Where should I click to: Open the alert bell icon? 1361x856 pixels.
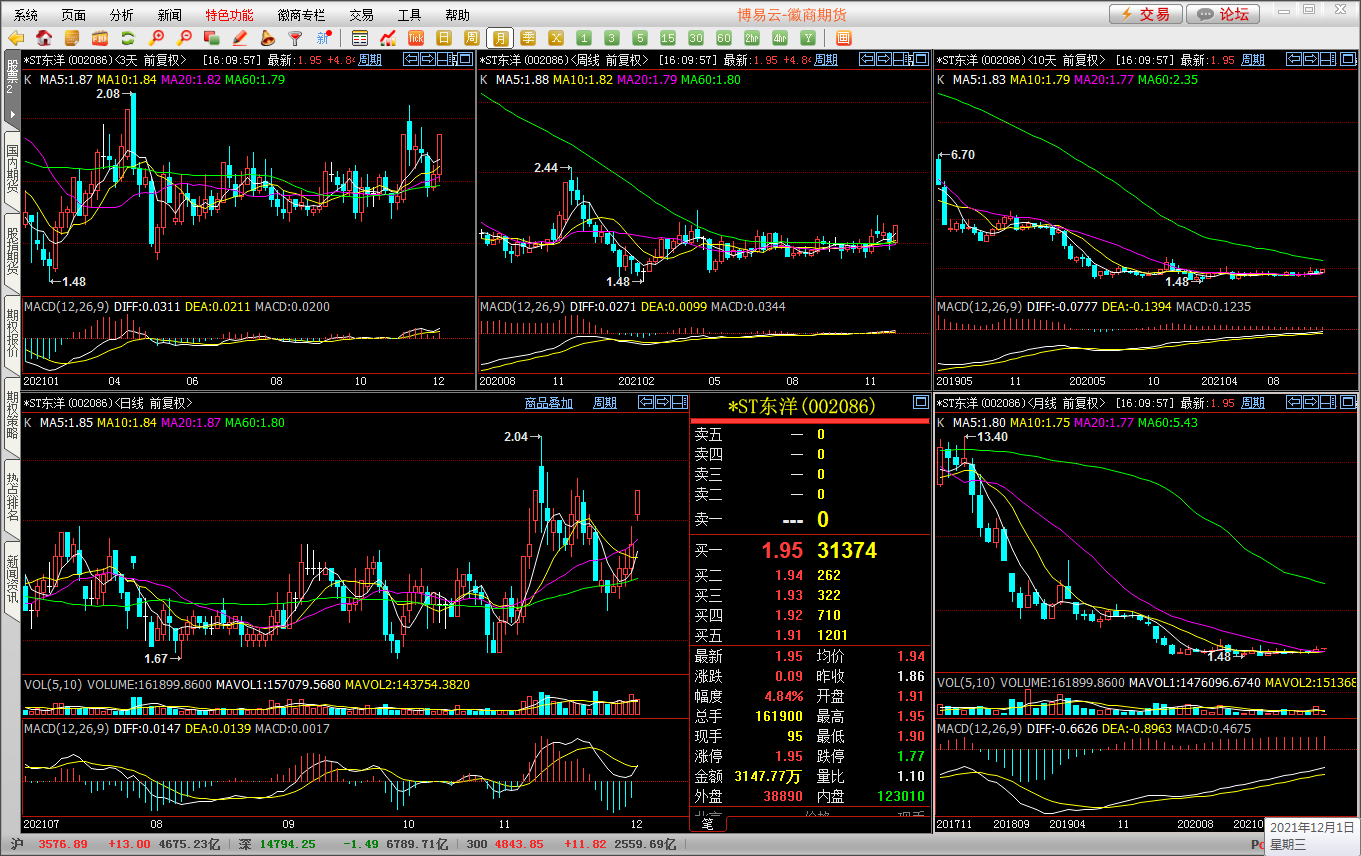point(268,38)
